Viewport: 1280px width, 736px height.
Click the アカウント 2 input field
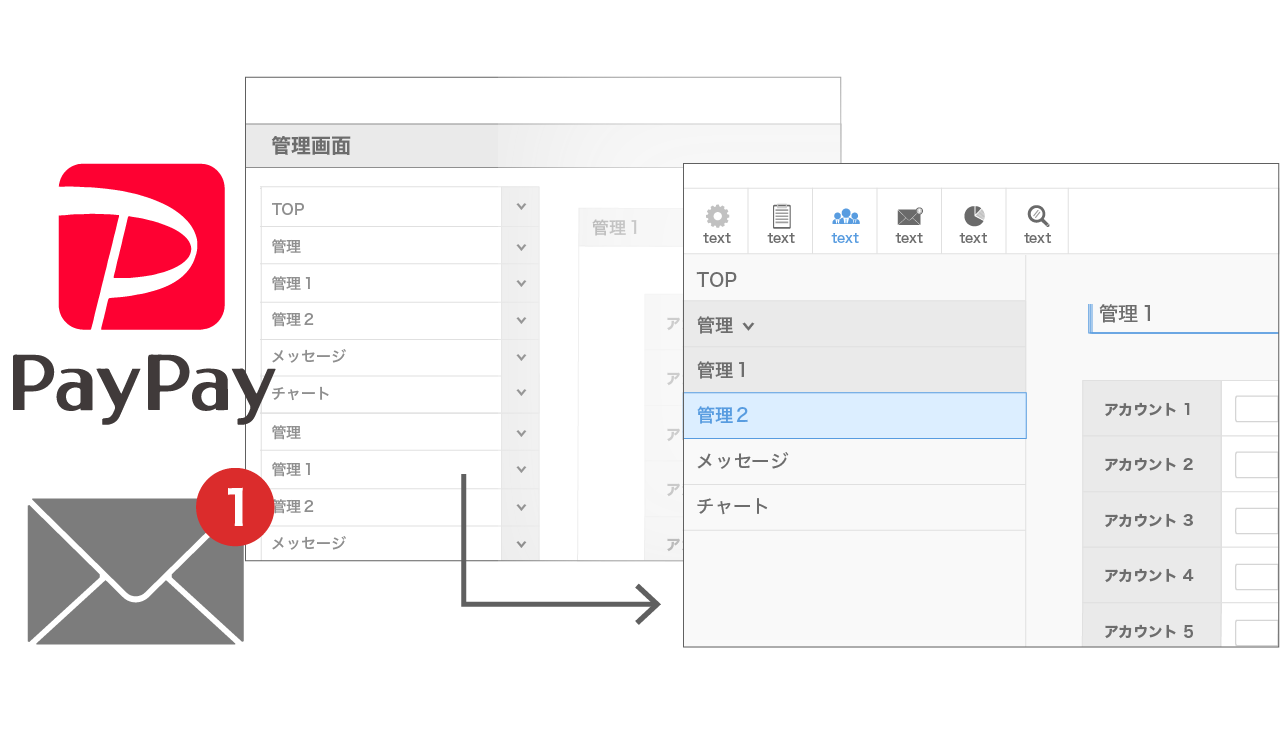coord(1257,465)
